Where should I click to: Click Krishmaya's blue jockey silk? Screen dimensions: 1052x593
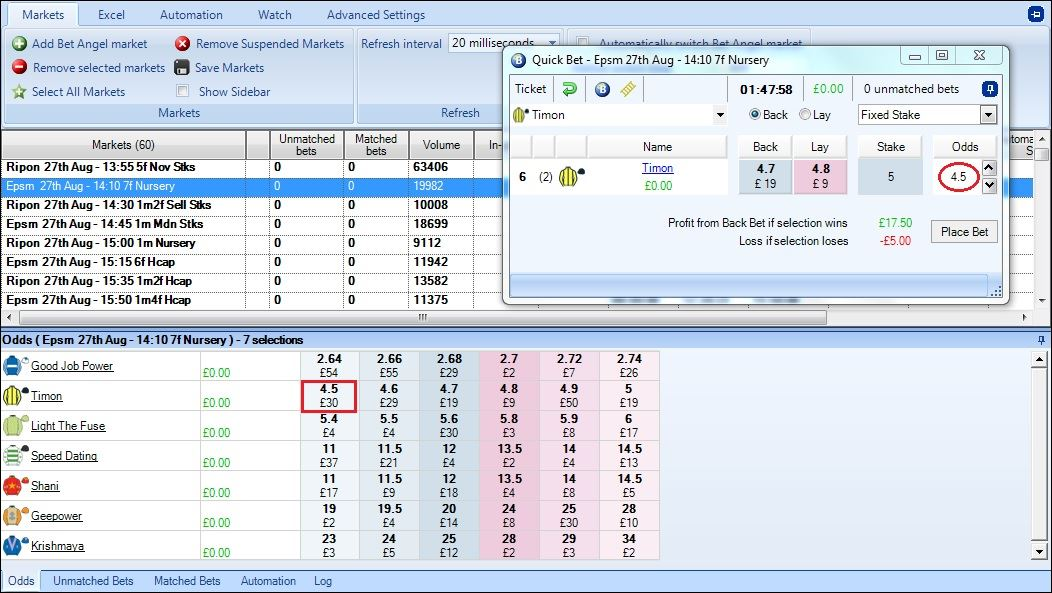point(15,545)
